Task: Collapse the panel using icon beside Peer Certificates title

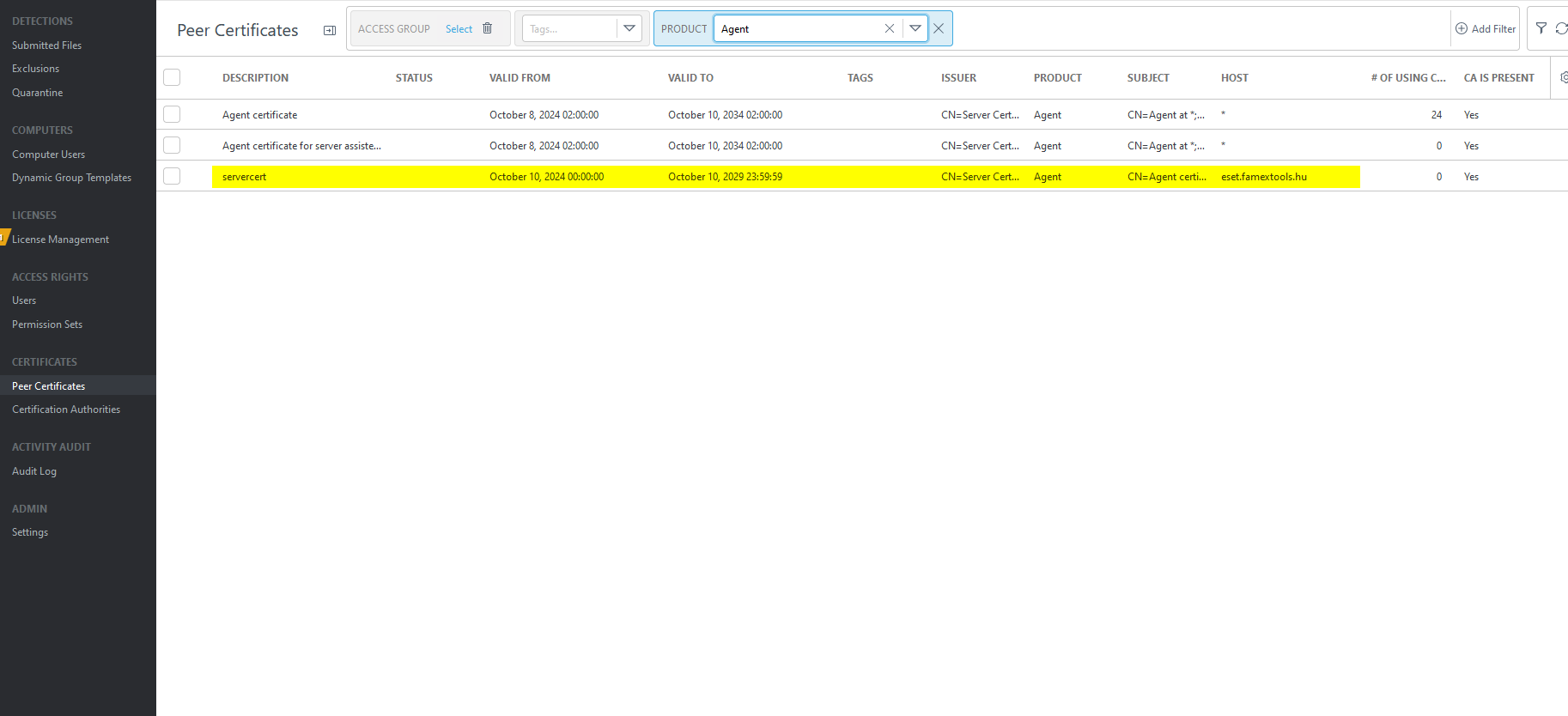Action: [x=330, y=30]
